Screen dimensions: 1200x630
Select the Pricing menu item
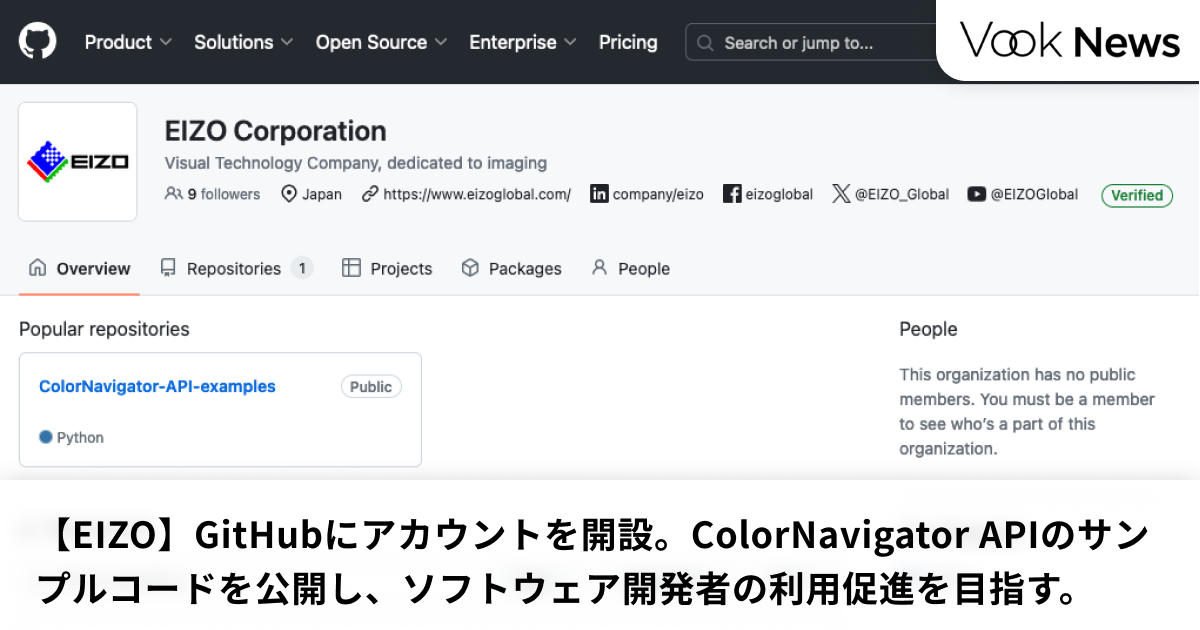click(628, 42)
